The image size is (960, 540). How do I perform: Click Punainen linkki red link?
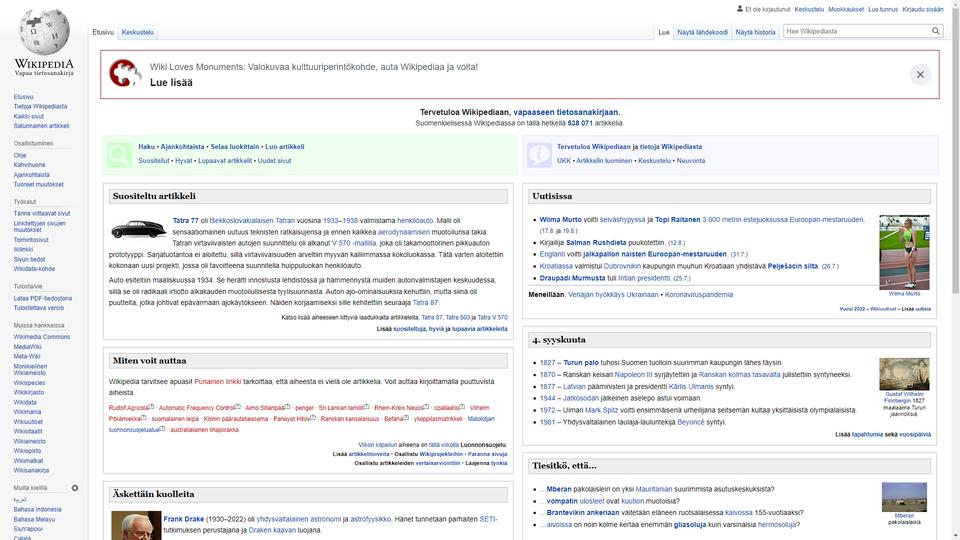(x=217, y=381)
